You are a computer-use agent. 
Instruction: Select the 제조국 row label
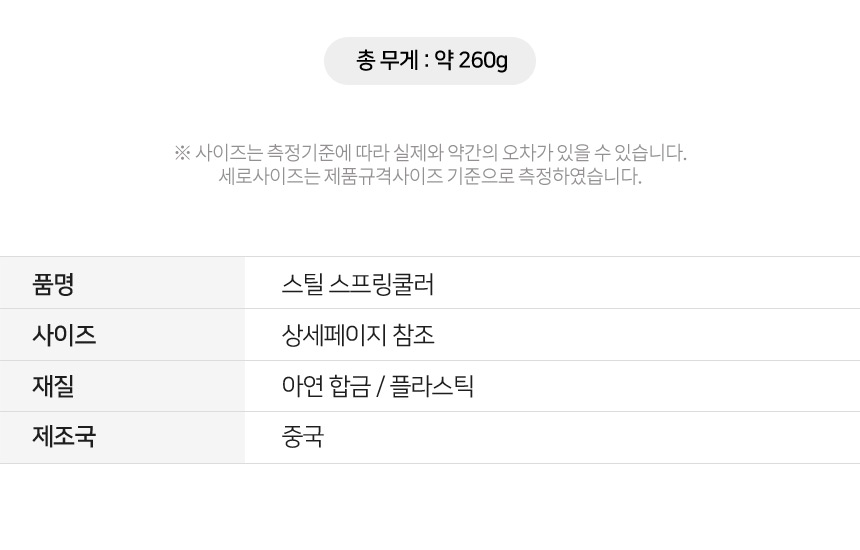(x=64, y=437)
